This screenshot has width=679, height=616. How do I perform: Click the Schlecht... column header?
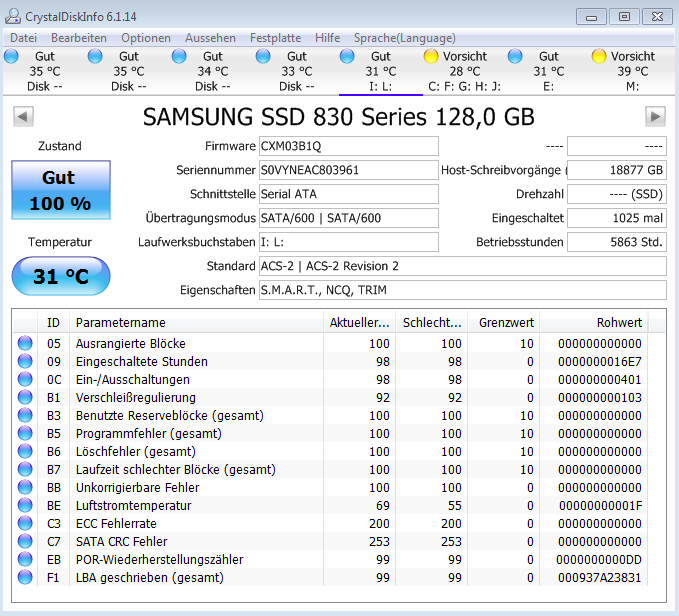click(432, 323)
